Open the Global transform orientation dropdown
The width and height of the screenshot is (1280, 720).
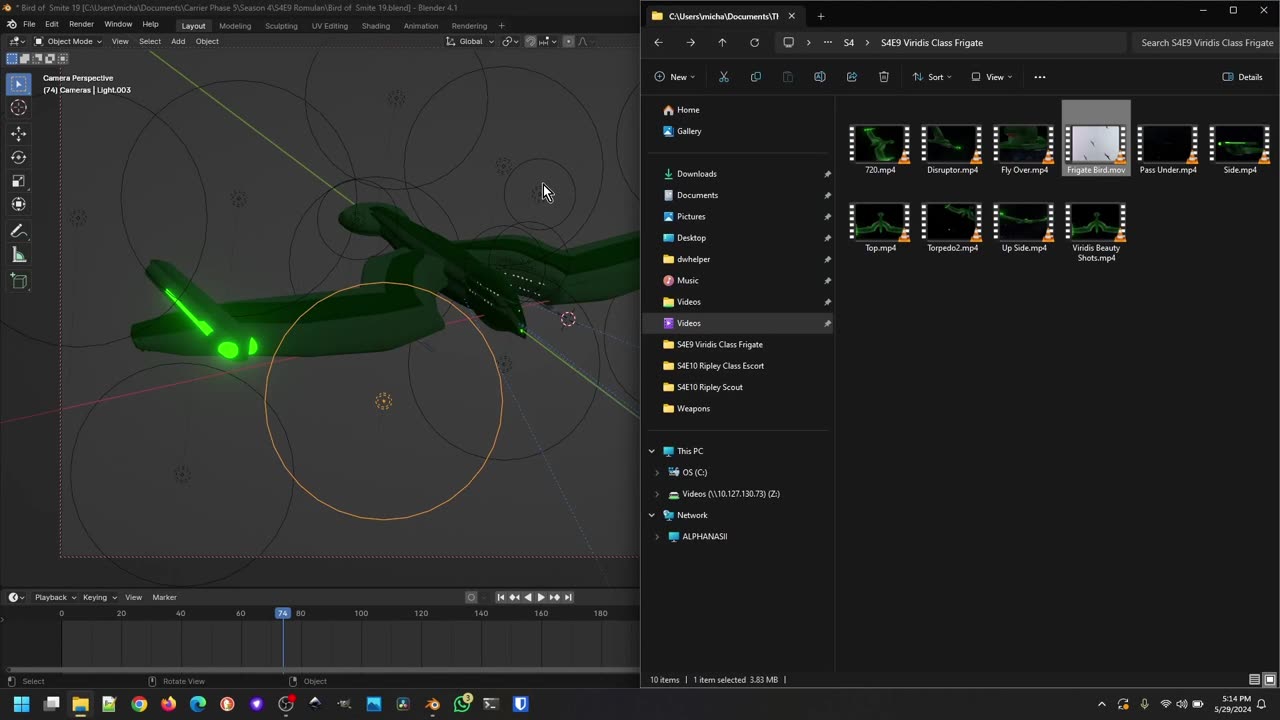click(470, 41)
